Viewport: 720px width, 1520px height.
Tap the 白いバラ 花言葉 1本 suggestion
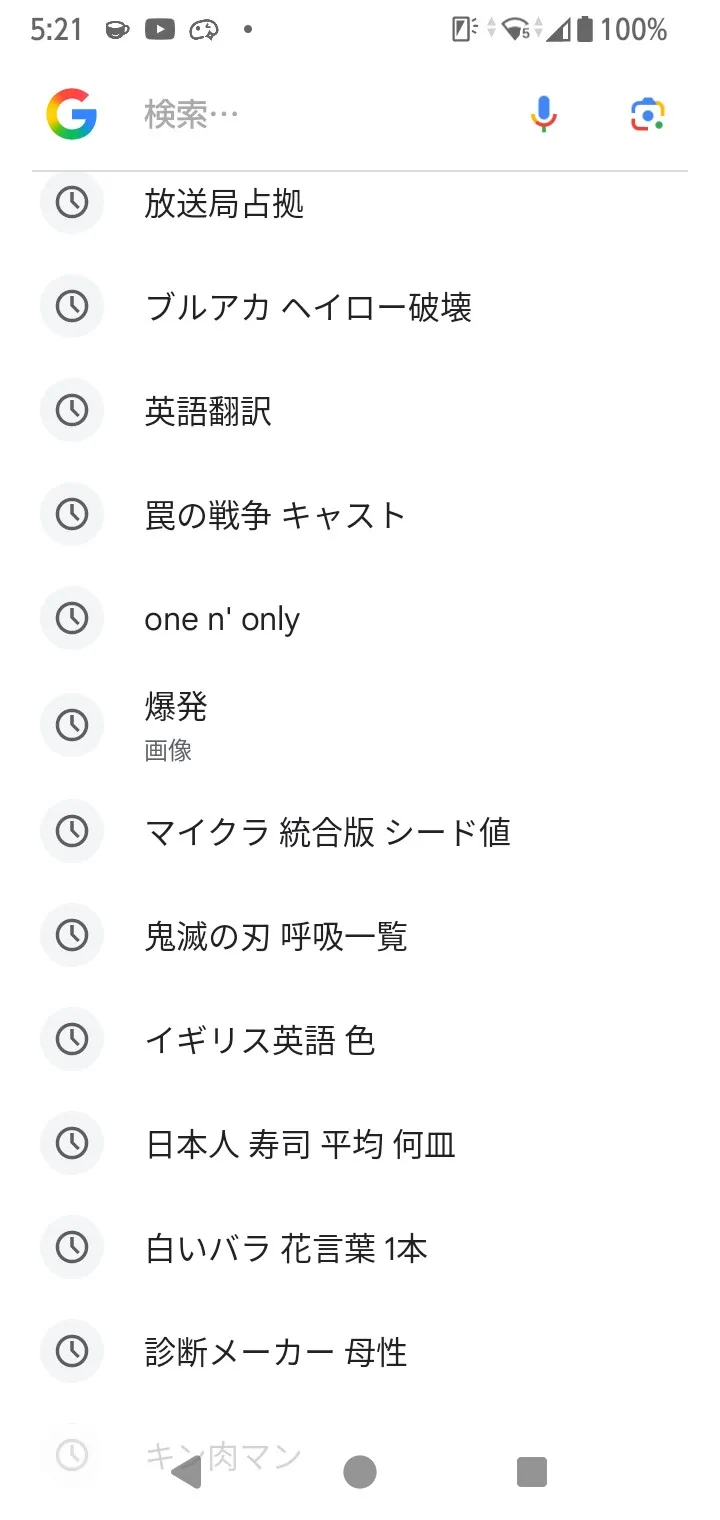pyautogui.click(x=287, y=1248)
